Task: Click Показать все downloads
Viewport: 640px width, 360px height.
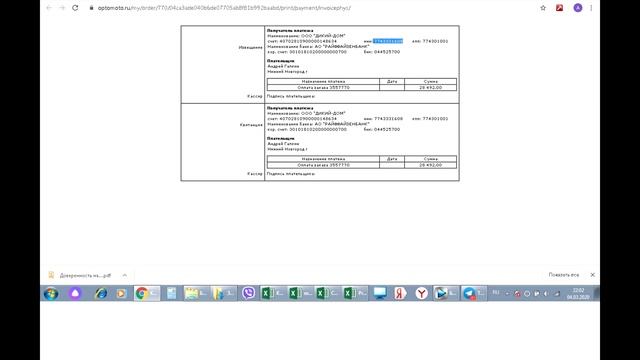Action: [x=563, y=275]
